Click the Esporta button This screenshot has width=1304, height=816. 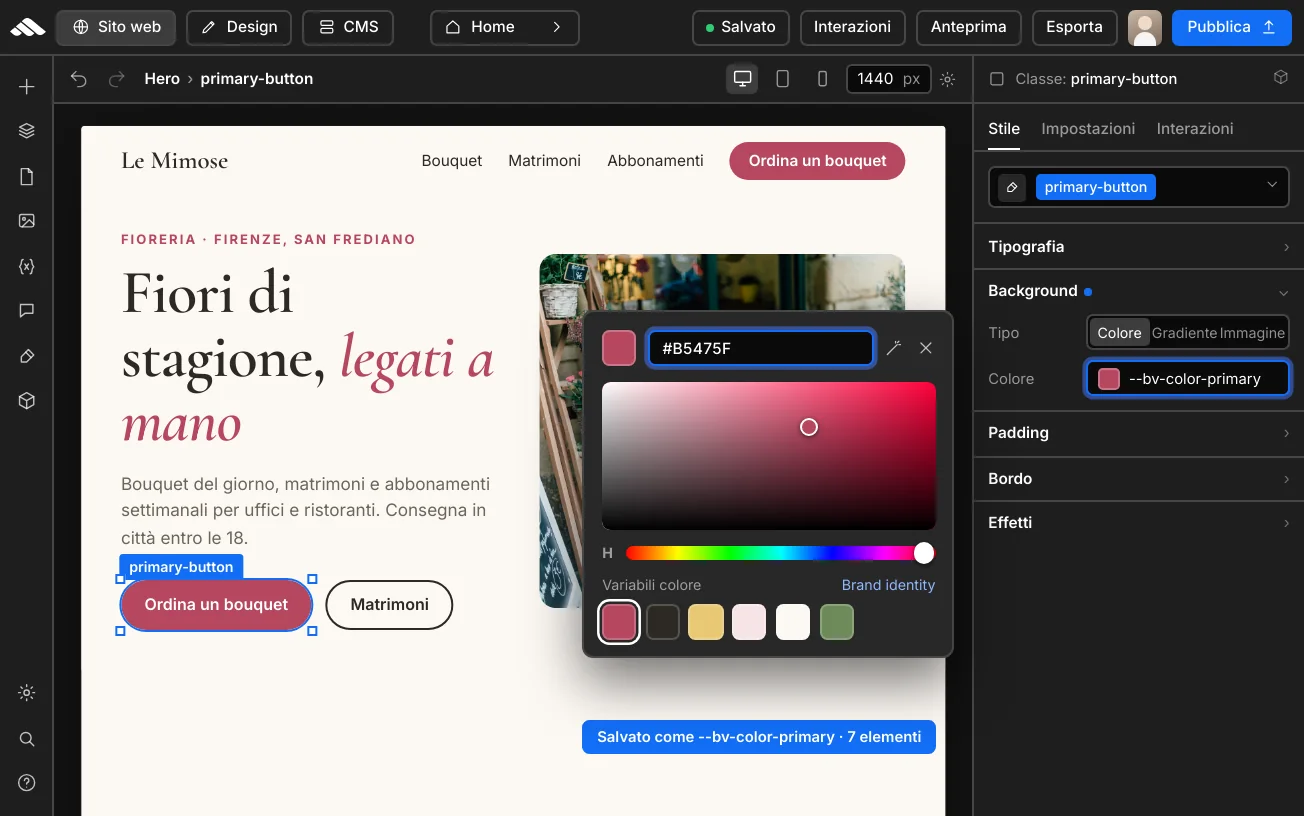click(1074, 27)
